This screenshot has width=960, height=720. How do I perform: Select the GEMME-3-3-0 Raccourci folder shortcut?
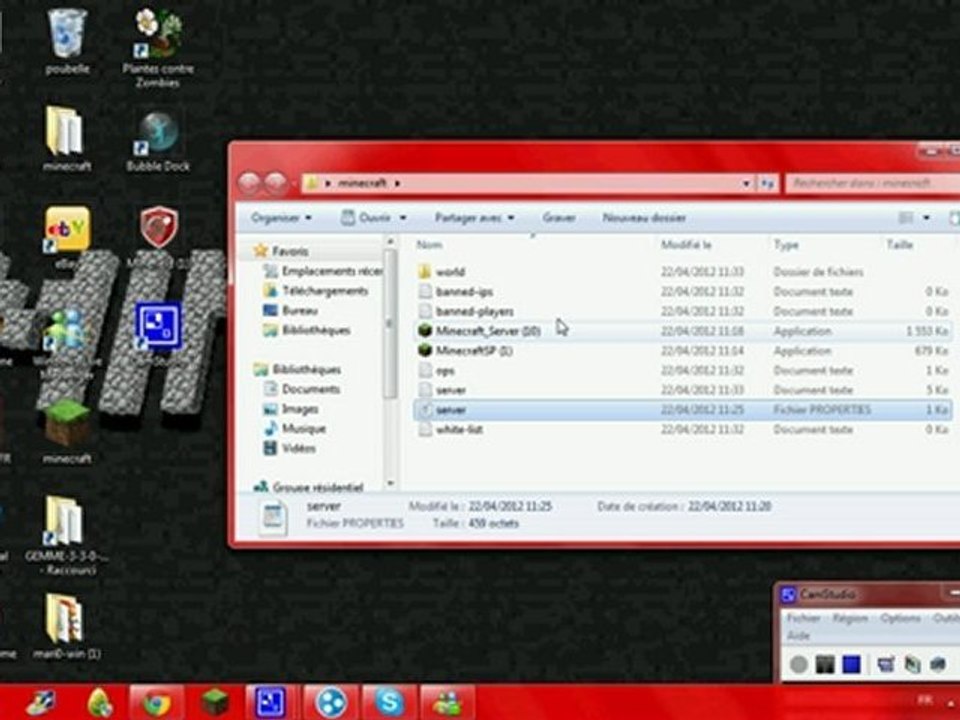66,534
